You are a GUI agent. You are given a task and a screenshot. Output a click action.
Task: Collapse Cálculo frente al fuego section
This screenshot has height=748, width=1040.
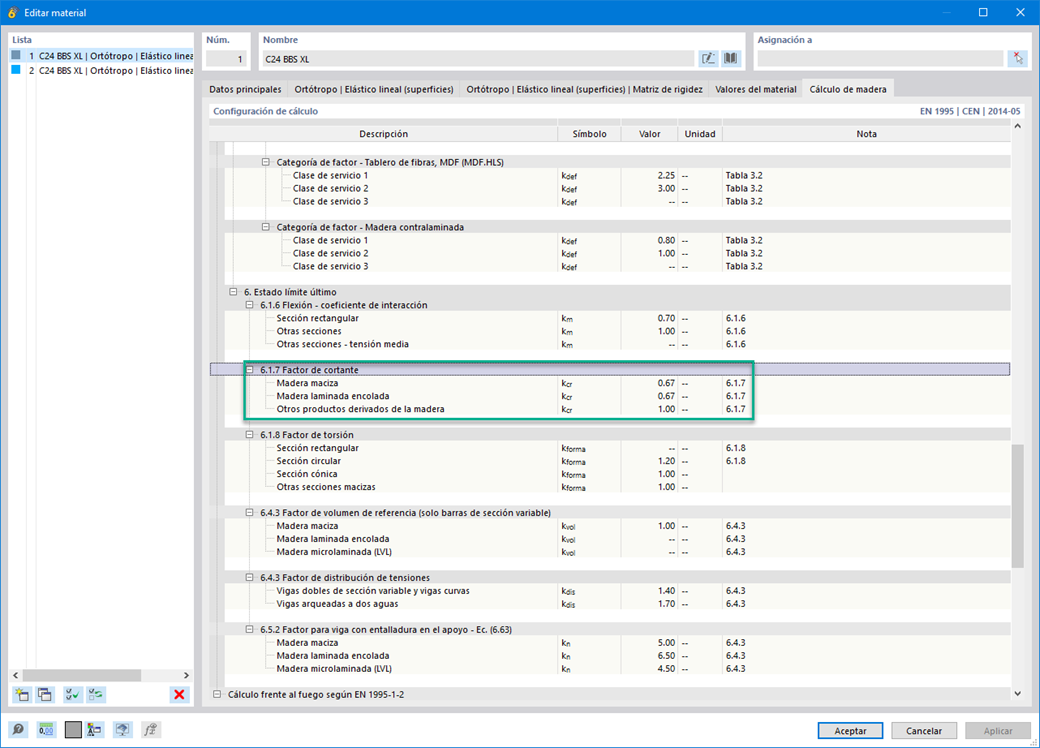(x=217, y=694)
